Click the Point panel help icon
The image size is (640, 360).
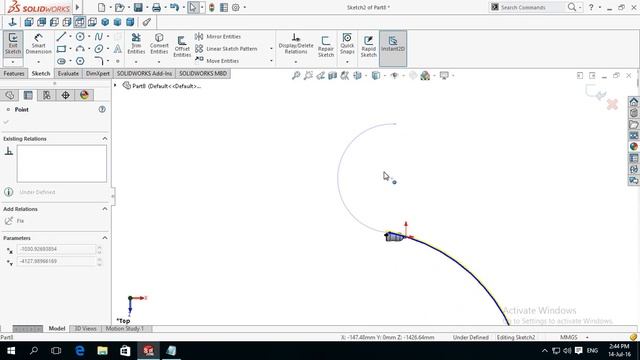pos(102,109)
